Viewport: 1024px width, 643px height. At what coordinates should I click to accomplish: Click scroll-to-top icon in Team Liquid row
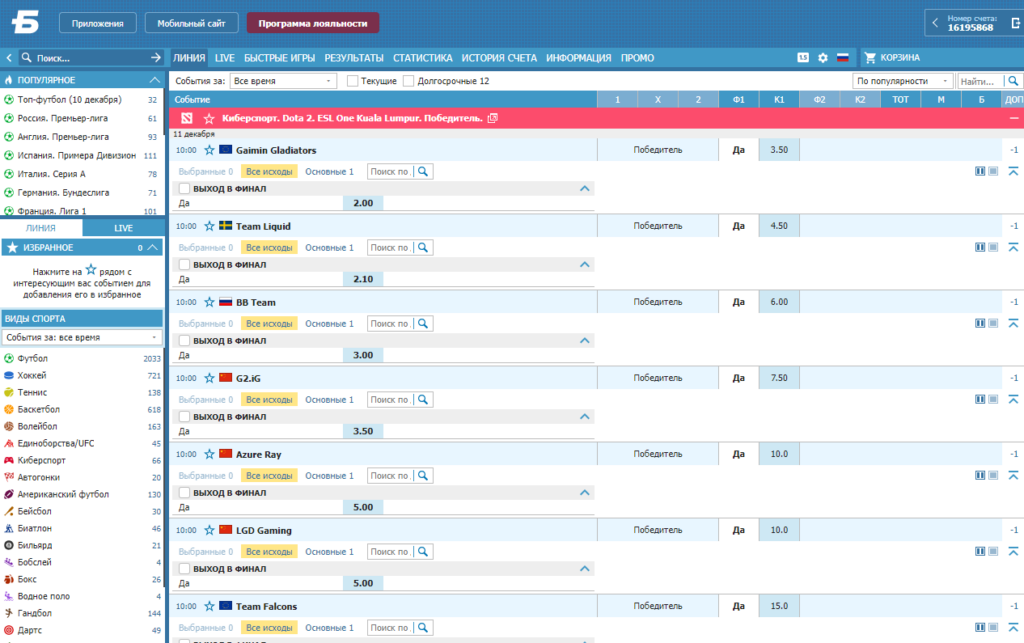point(1013,247)
